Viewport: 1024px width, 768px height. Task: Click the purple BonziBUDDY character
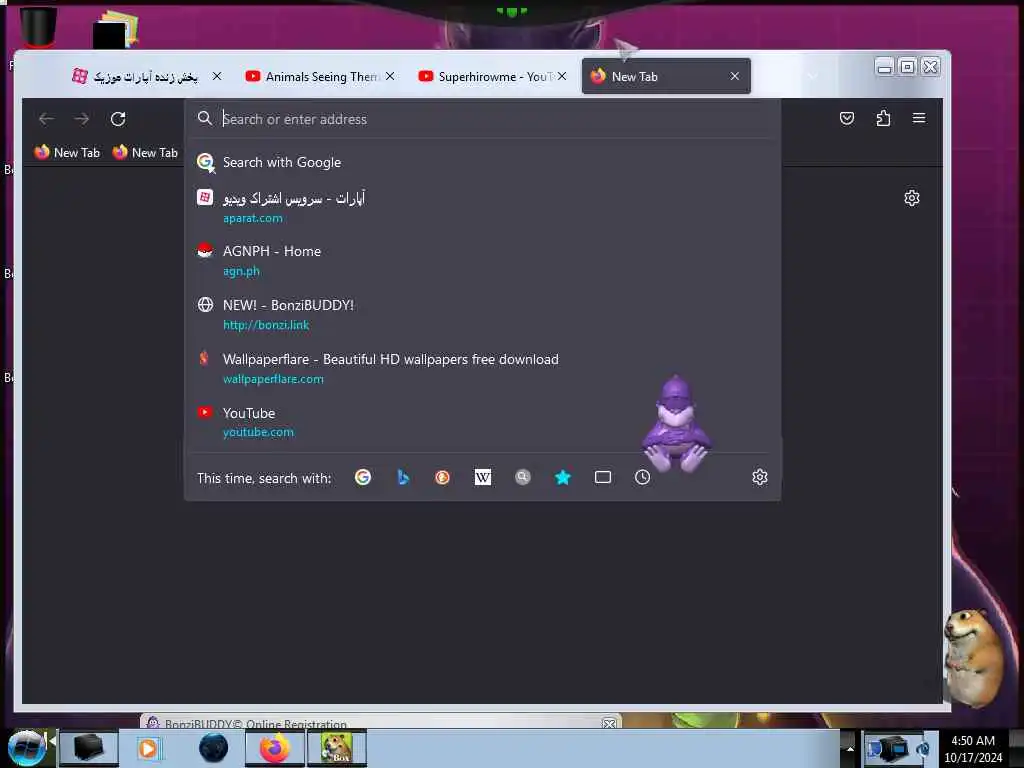tap(676, 424)
